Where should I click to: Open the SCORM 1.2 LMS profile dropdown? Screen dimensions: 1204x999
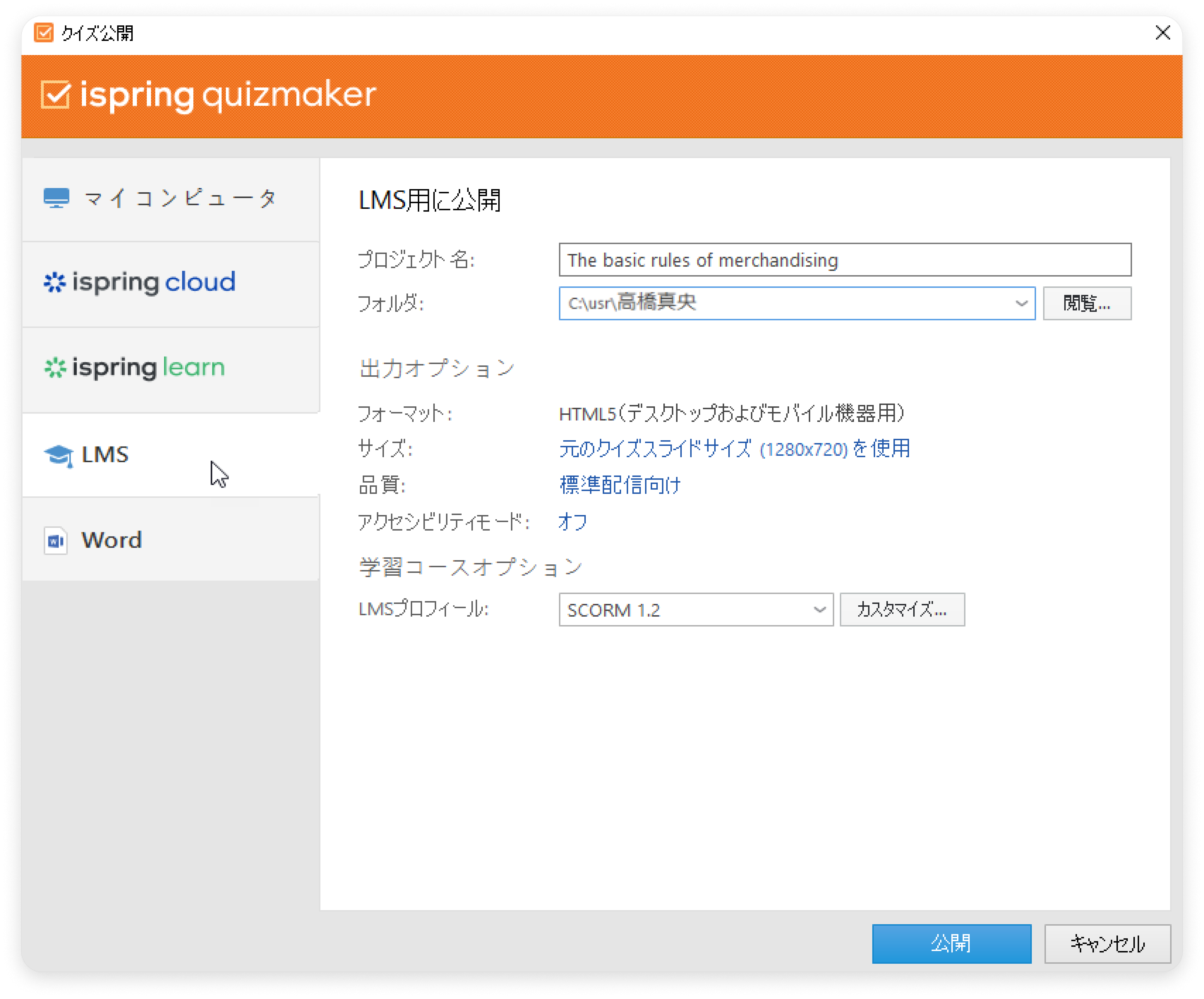pyautogui.click(x=696, y=610)
